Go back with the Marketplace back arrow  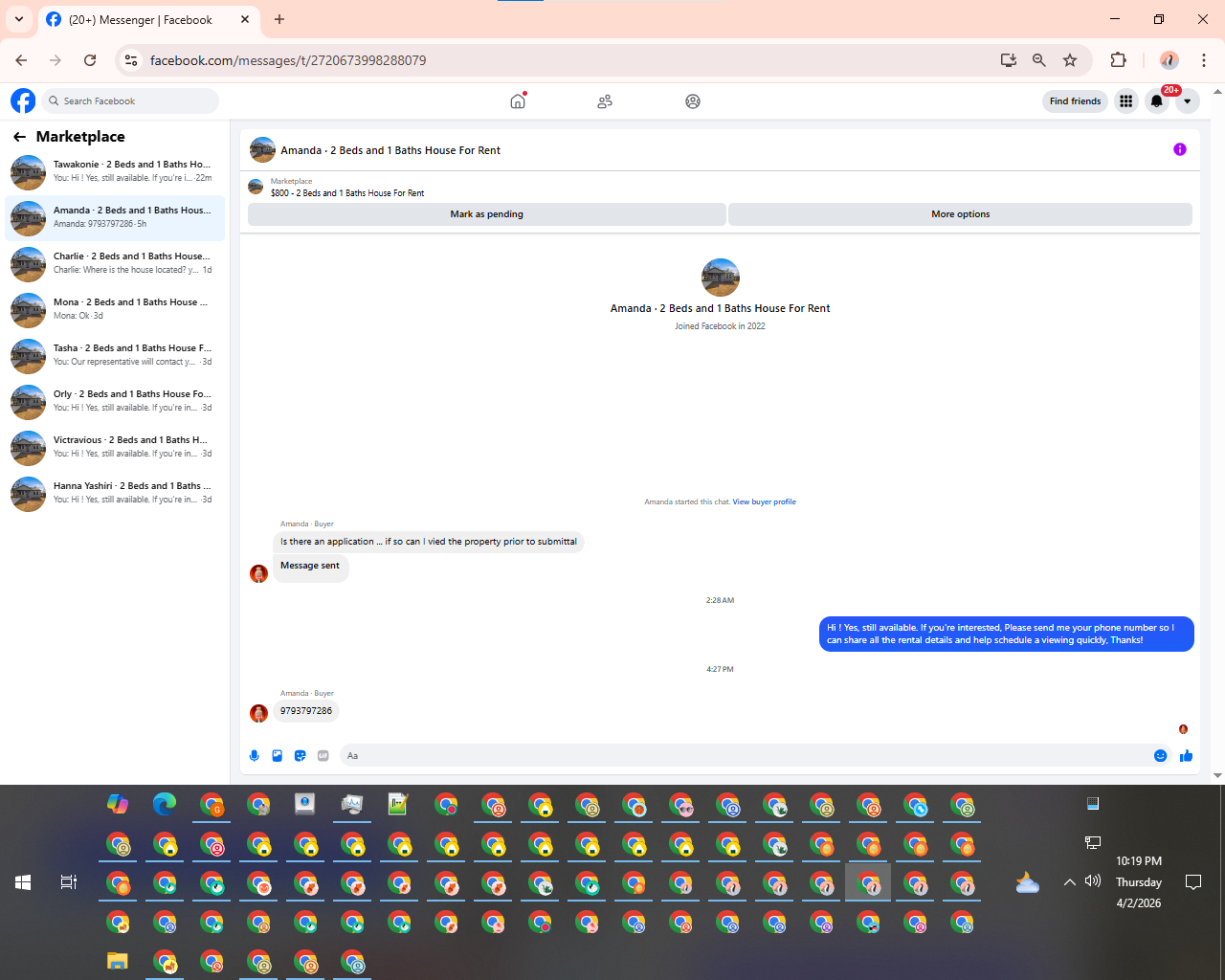tap(19, 137)
